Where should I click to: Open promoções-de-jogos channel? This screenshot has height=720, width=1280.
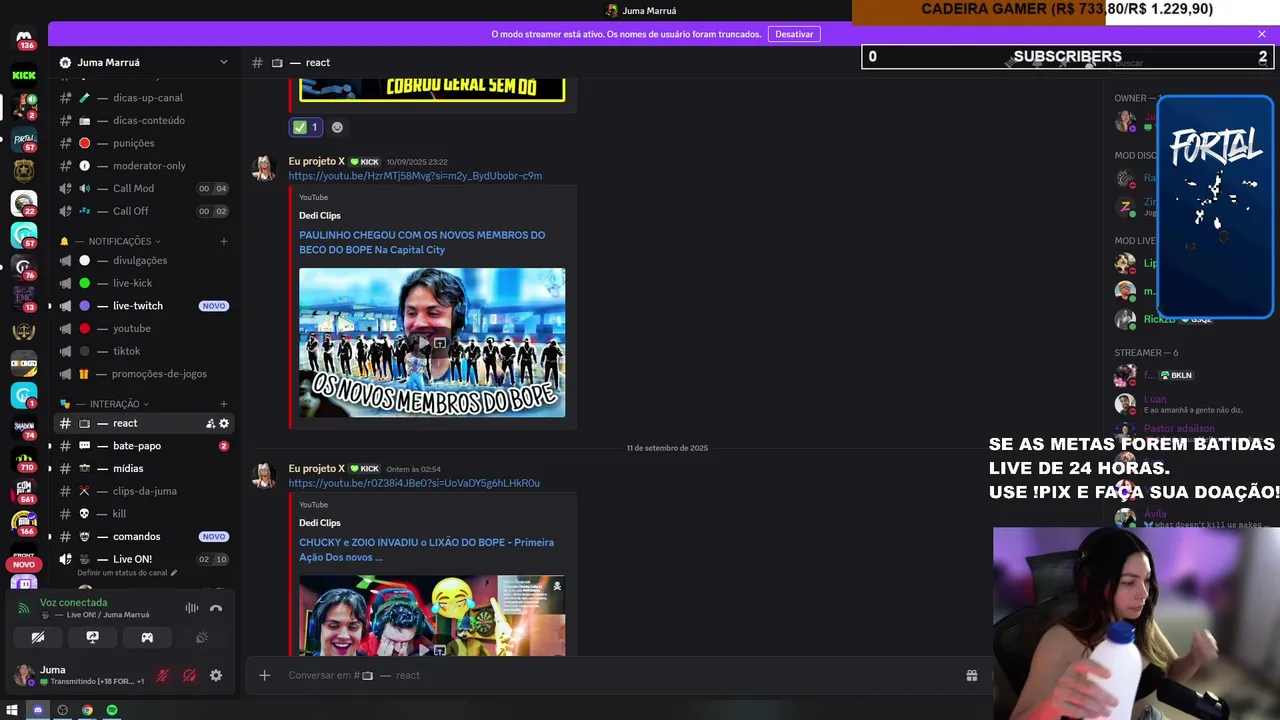point(144,374)
